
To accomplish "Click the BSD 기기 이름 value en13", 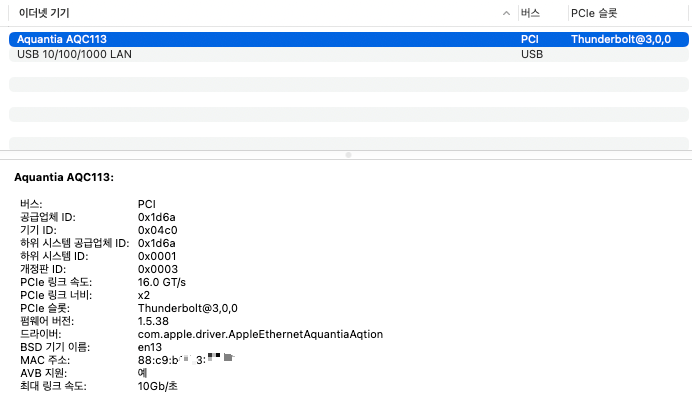I will pyautogui.click(x=150, y=347).
